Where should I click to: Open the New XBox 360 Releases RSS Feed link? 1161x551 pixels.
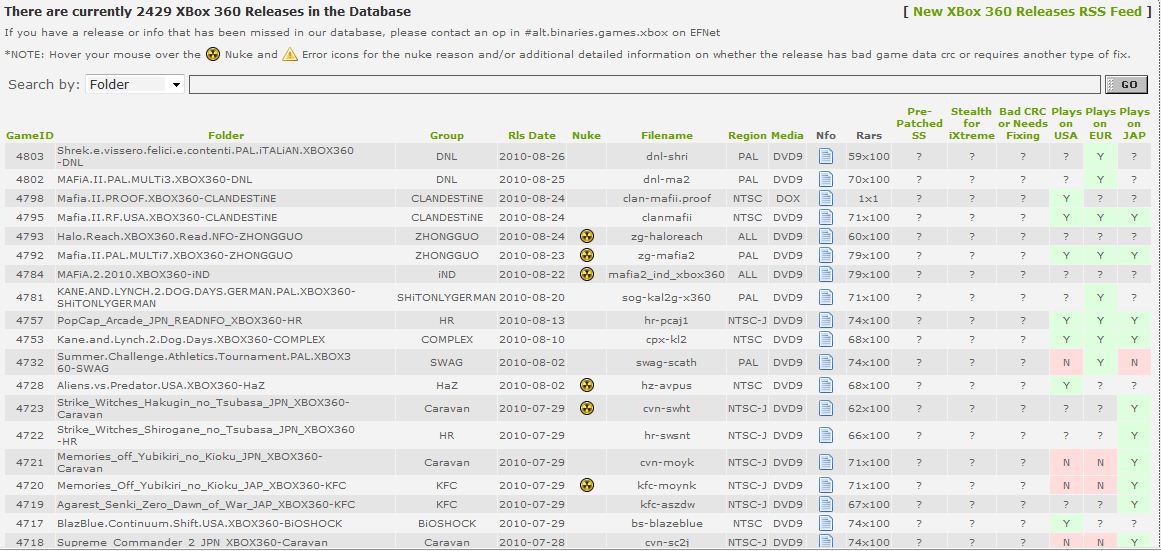pos(1027,12)
